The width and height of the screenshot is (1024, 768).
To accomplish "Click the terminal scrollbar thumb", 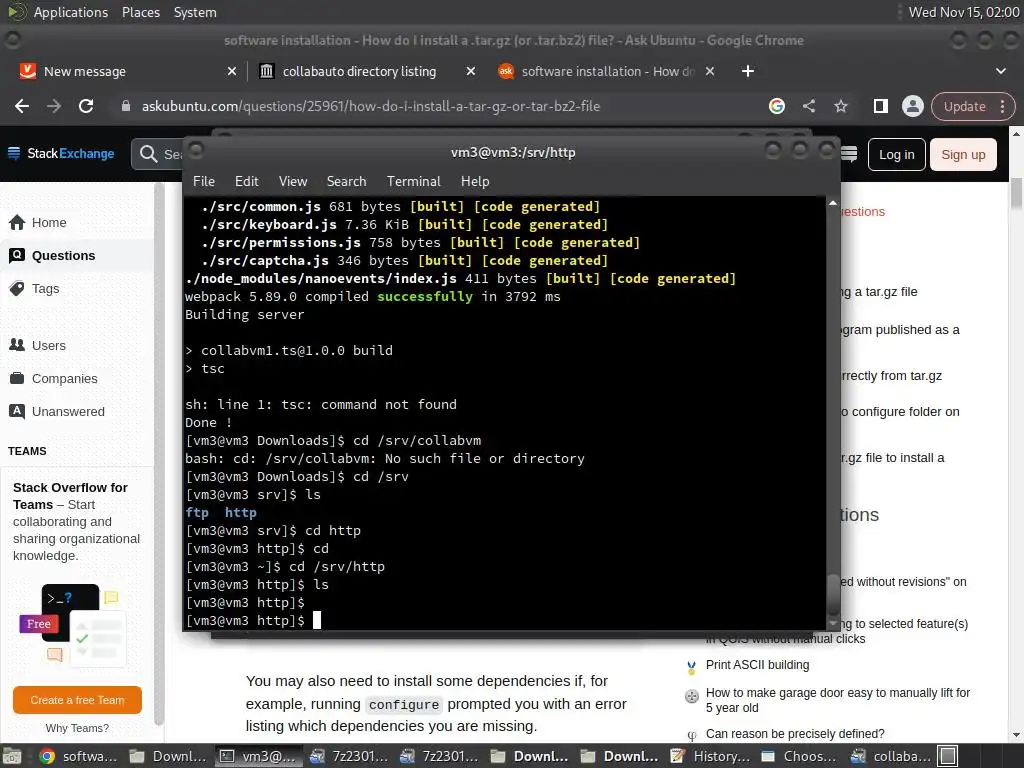I will pyautogui.click(x=833, y=595).
